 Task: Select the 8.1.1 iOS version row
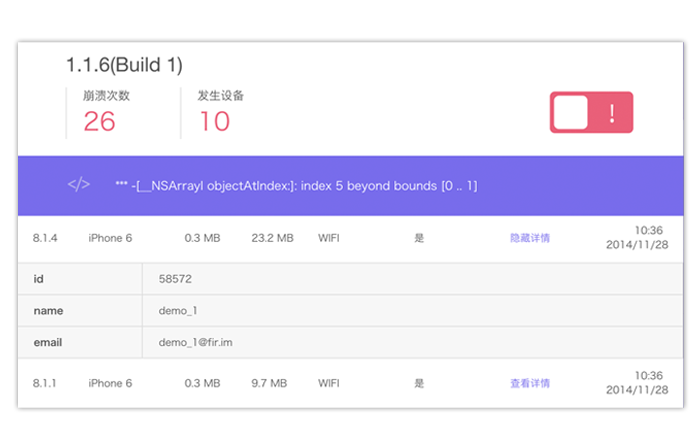click(46, 383)
